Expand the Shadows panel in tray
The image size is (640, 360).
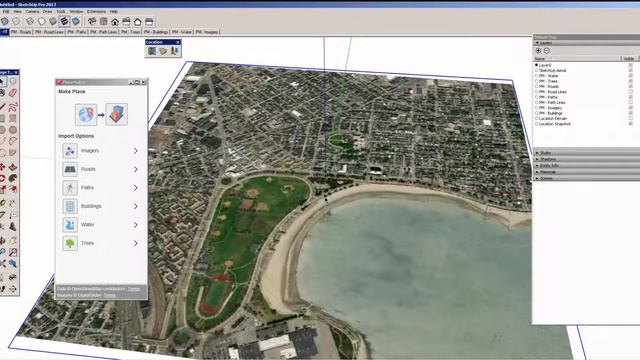click(x=587, y=159)
